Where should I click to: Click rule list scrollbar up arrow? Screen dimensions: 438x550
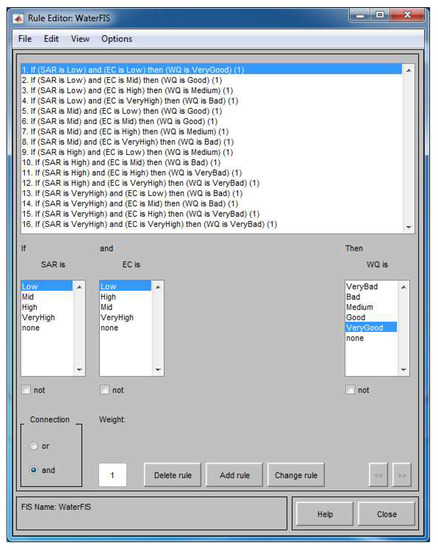(x=409, y=71)
